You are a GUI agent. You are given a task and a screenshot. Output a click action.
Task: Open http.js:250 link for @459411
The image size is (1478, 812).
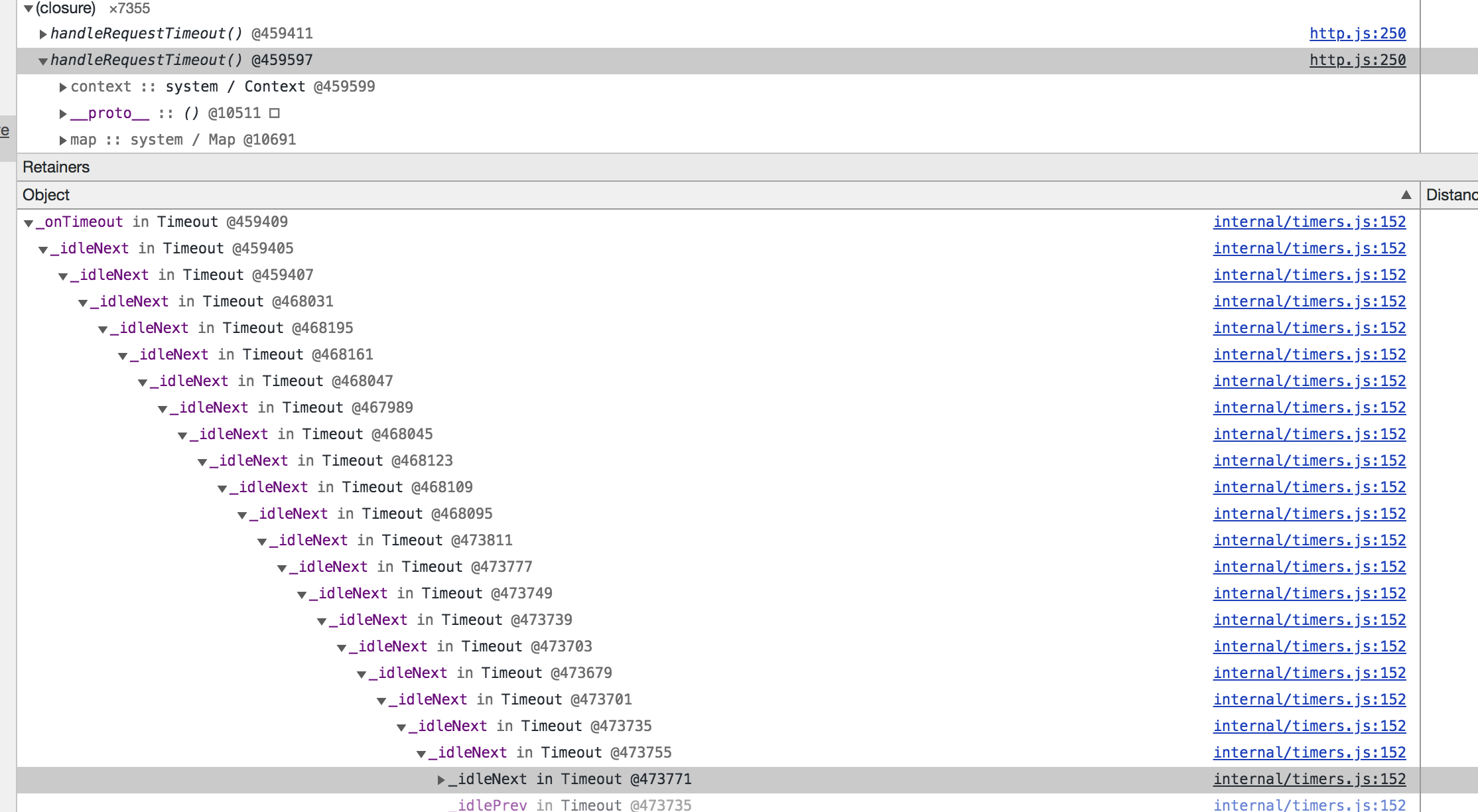click(x=1357, y=33)
